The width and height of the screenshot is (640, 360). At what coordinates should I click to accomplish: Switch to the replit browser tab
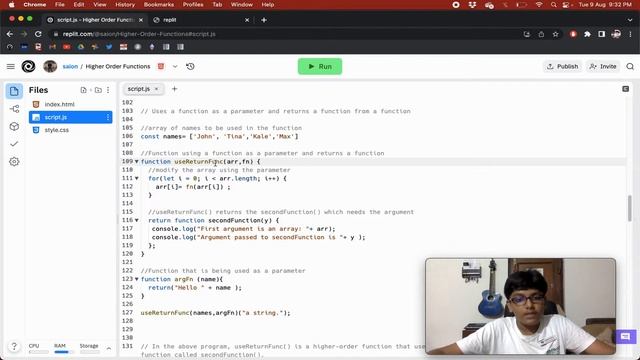(200, 20)
